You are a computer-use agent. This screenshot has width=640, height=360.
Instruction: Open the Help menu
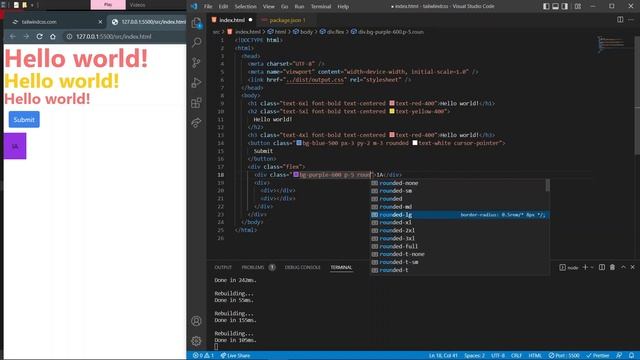pos(343,7)
